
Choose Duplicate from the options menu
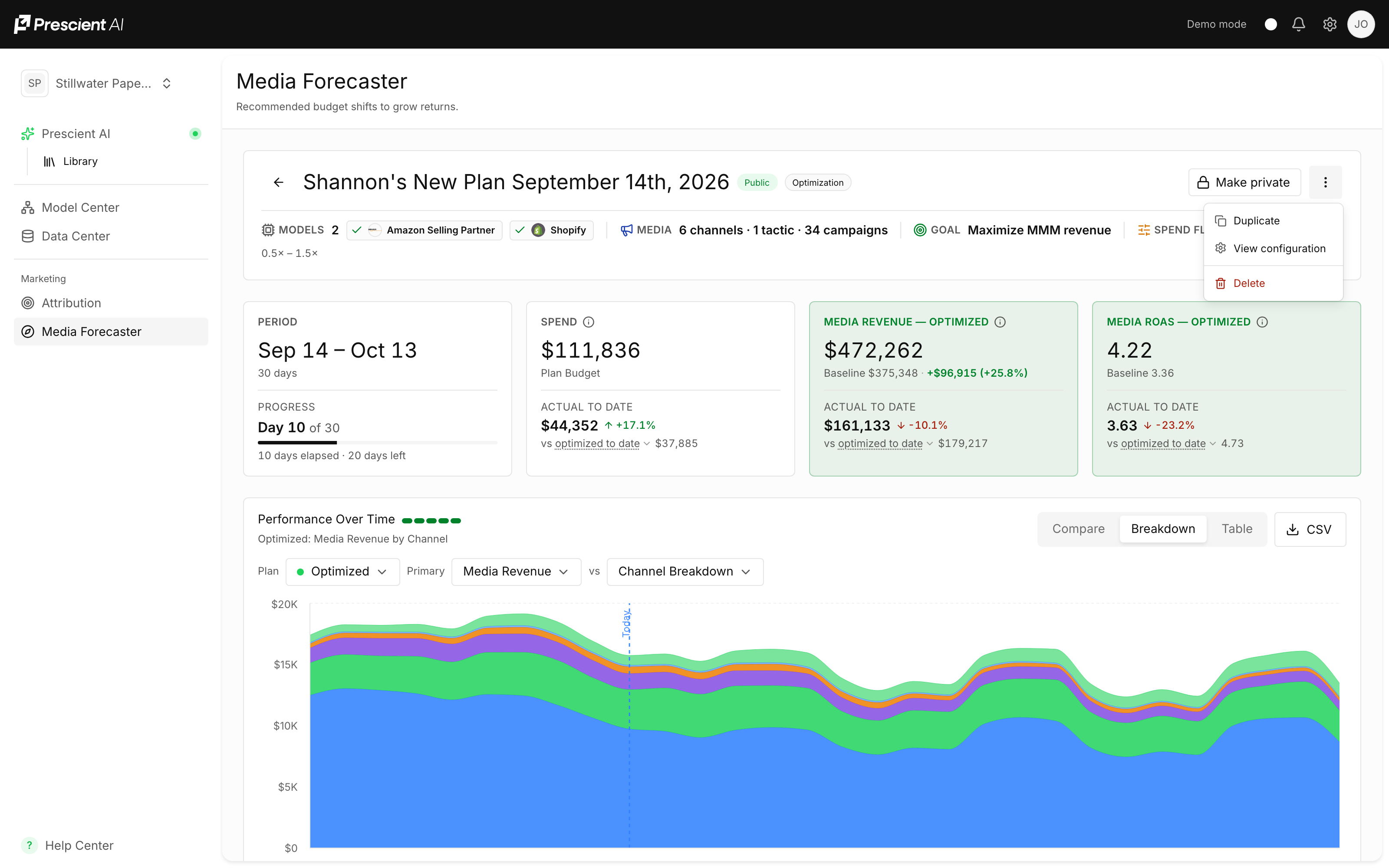coord(1273,221)
